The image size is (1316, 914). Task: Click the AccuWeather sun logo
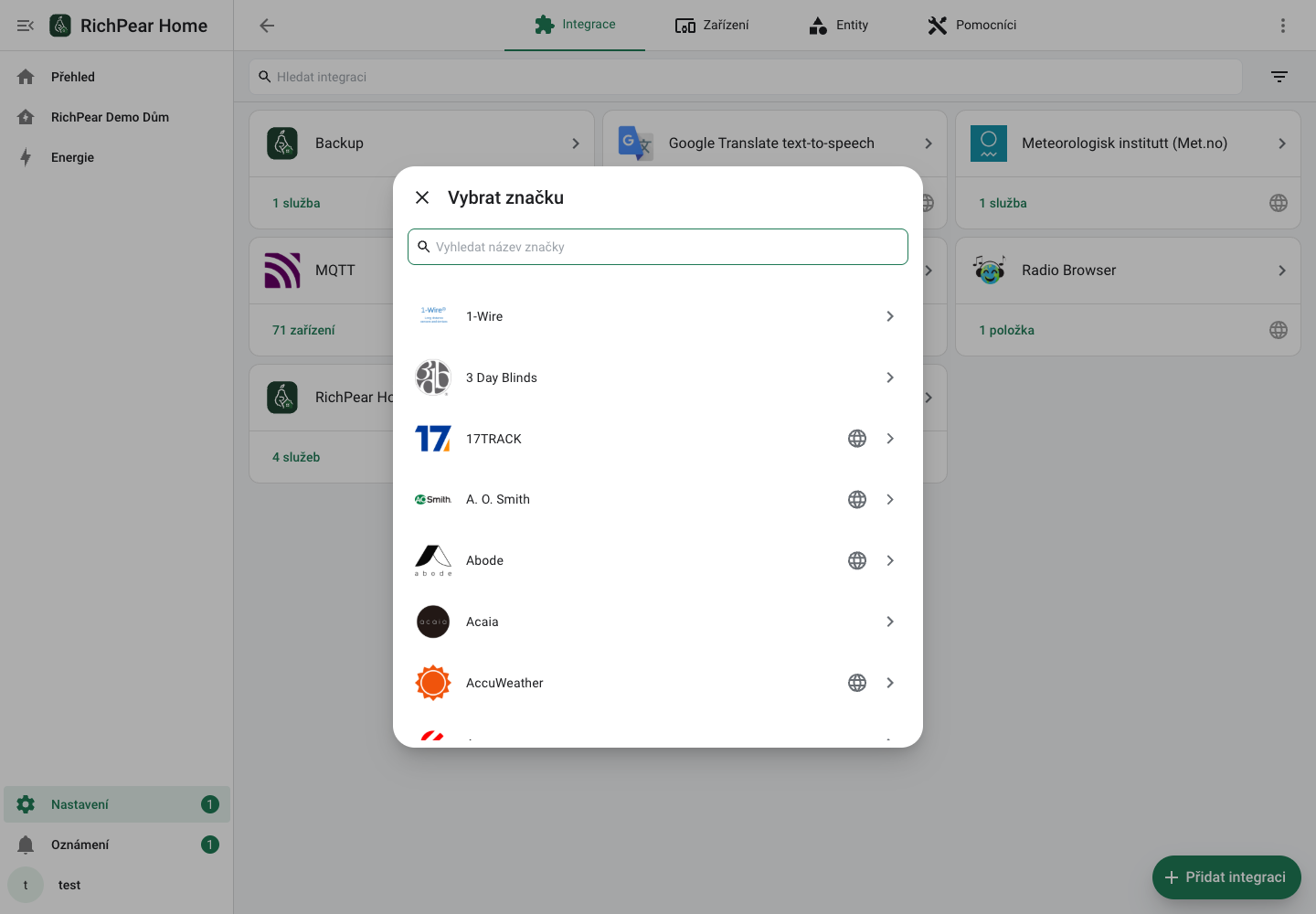(433, 683)
